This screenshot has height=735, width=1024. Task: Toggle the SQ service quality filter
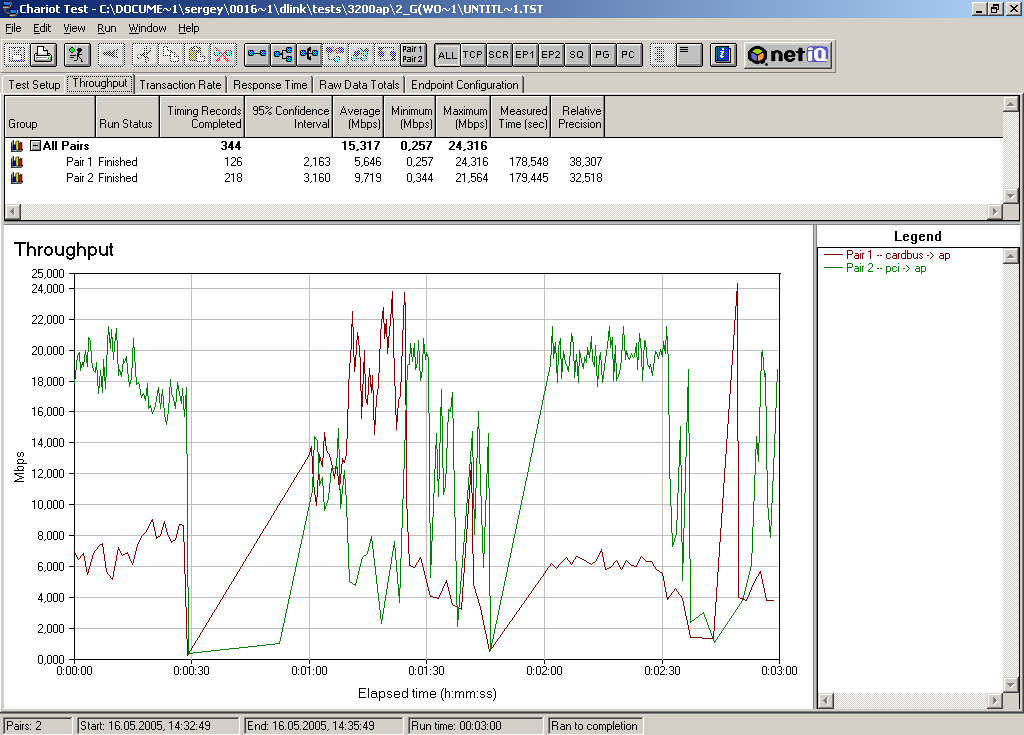click(x=576, y=55)
